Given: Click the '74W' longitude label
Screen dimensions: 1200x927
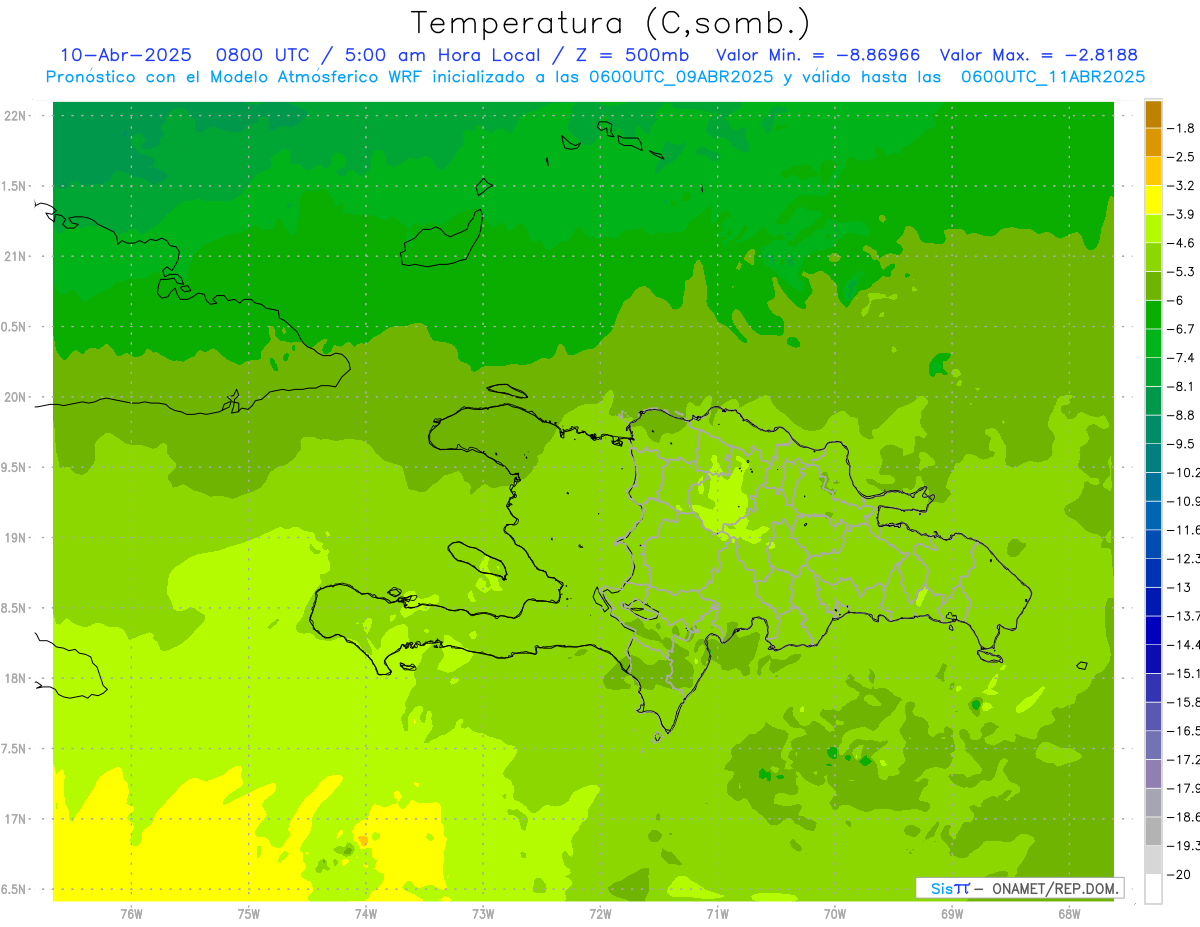Looking at the screenshot, I should click(x=366, y=914).
